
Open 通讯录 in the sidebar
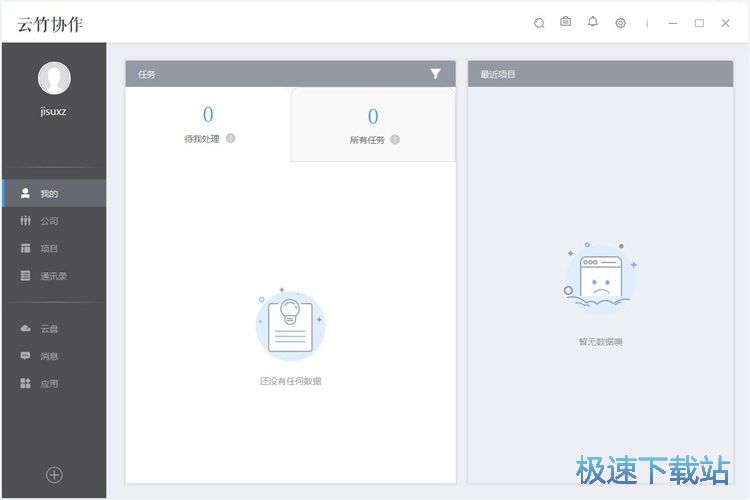54,276
